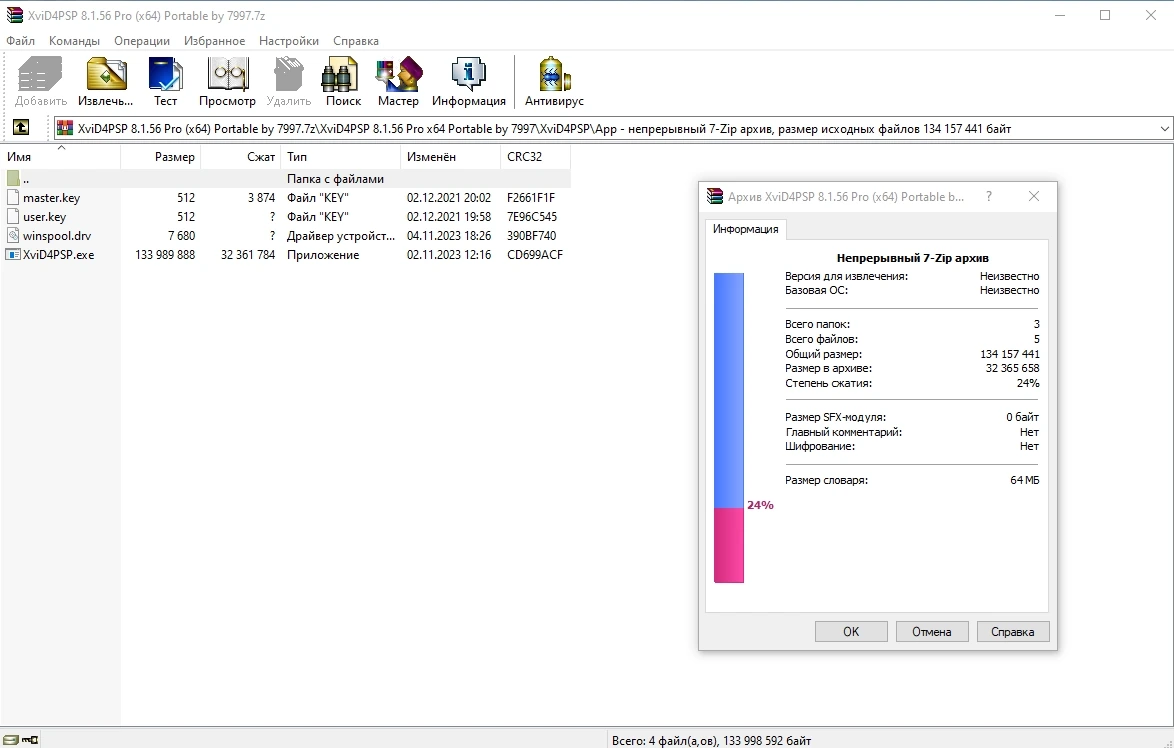This screenshot has height=748, width=1174.
Task: Confirm dialog with ОК button
Action: [851, 631]
